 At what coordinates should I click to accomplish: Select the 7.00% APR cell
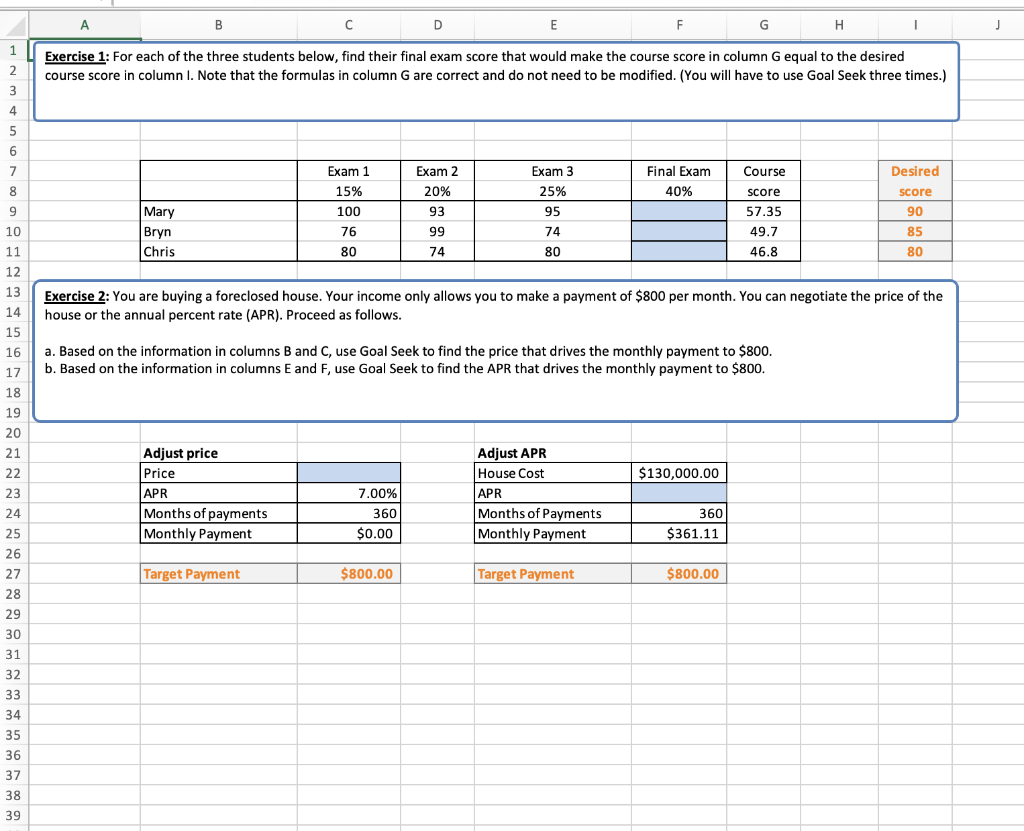point(349,493)
